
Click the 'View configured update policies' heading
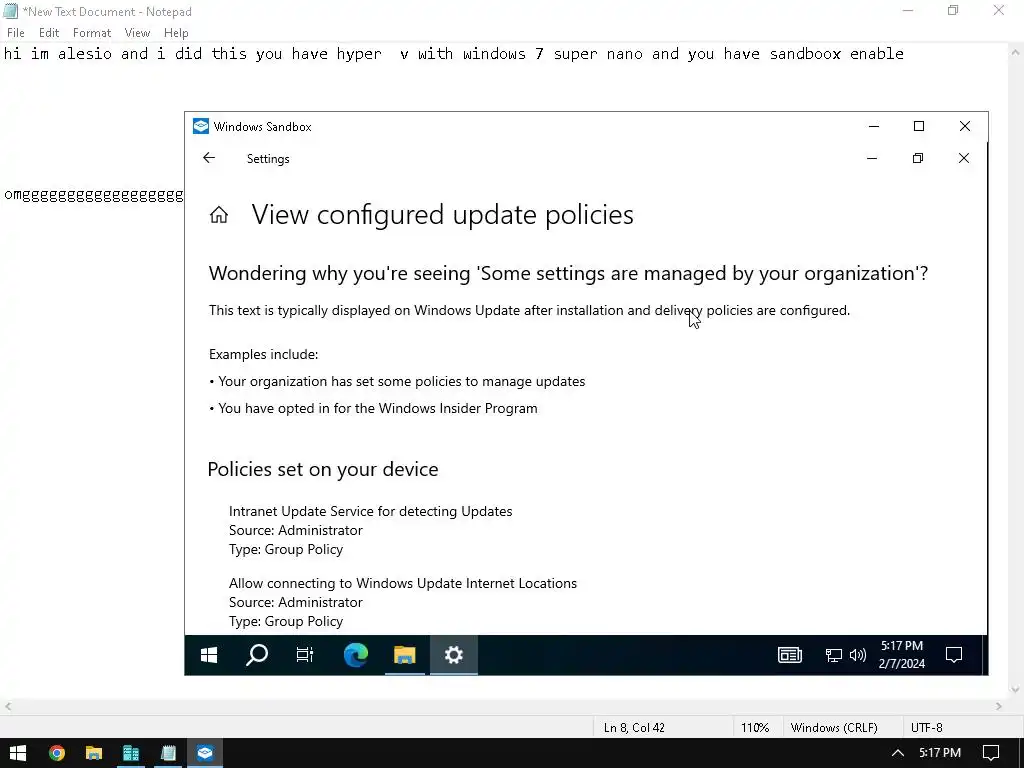443,215
